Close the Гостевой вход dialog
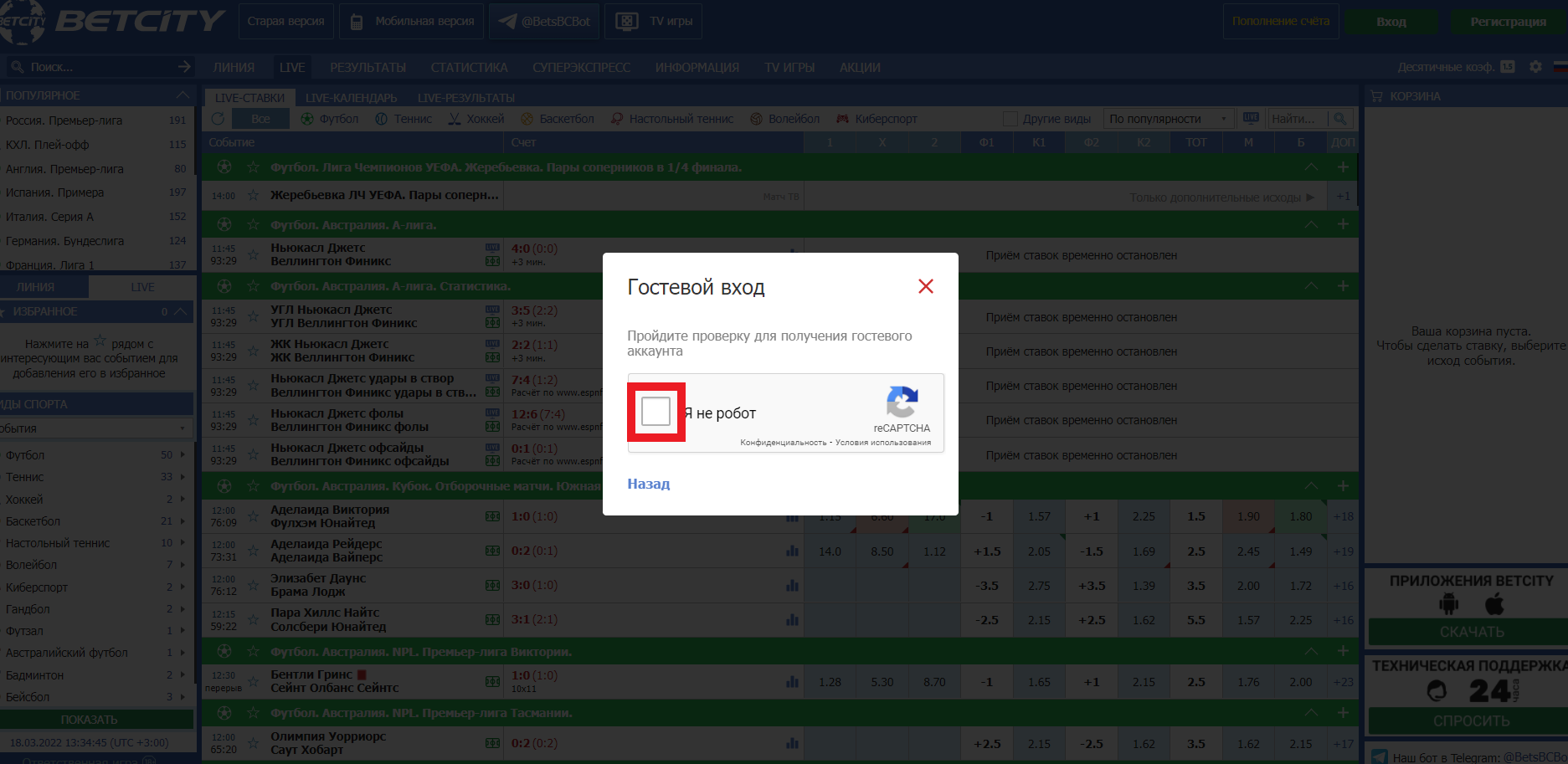 925,286
